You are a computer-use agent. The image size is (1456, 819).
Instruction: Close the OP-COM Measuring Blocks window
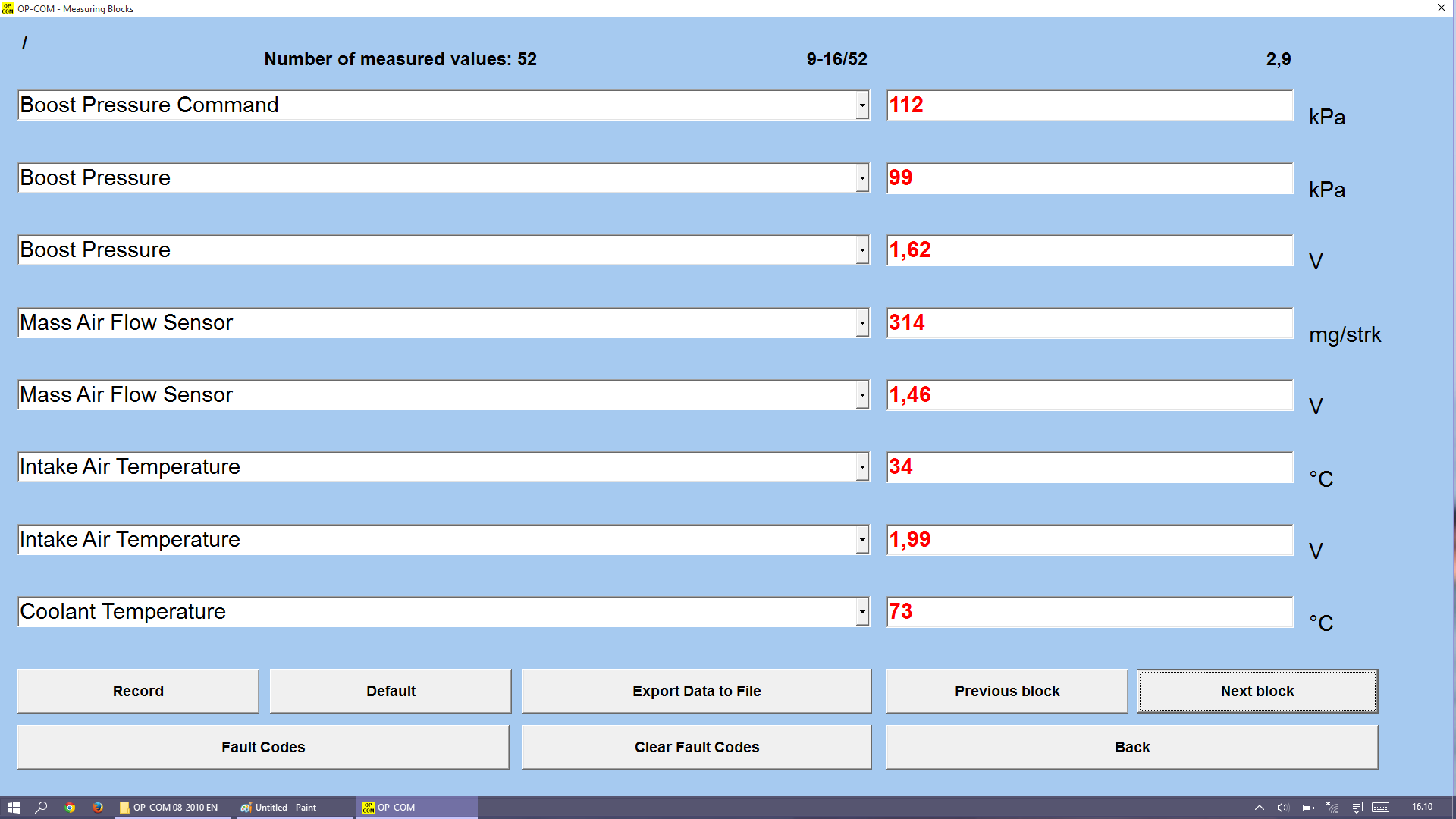tap(1442, 8)
